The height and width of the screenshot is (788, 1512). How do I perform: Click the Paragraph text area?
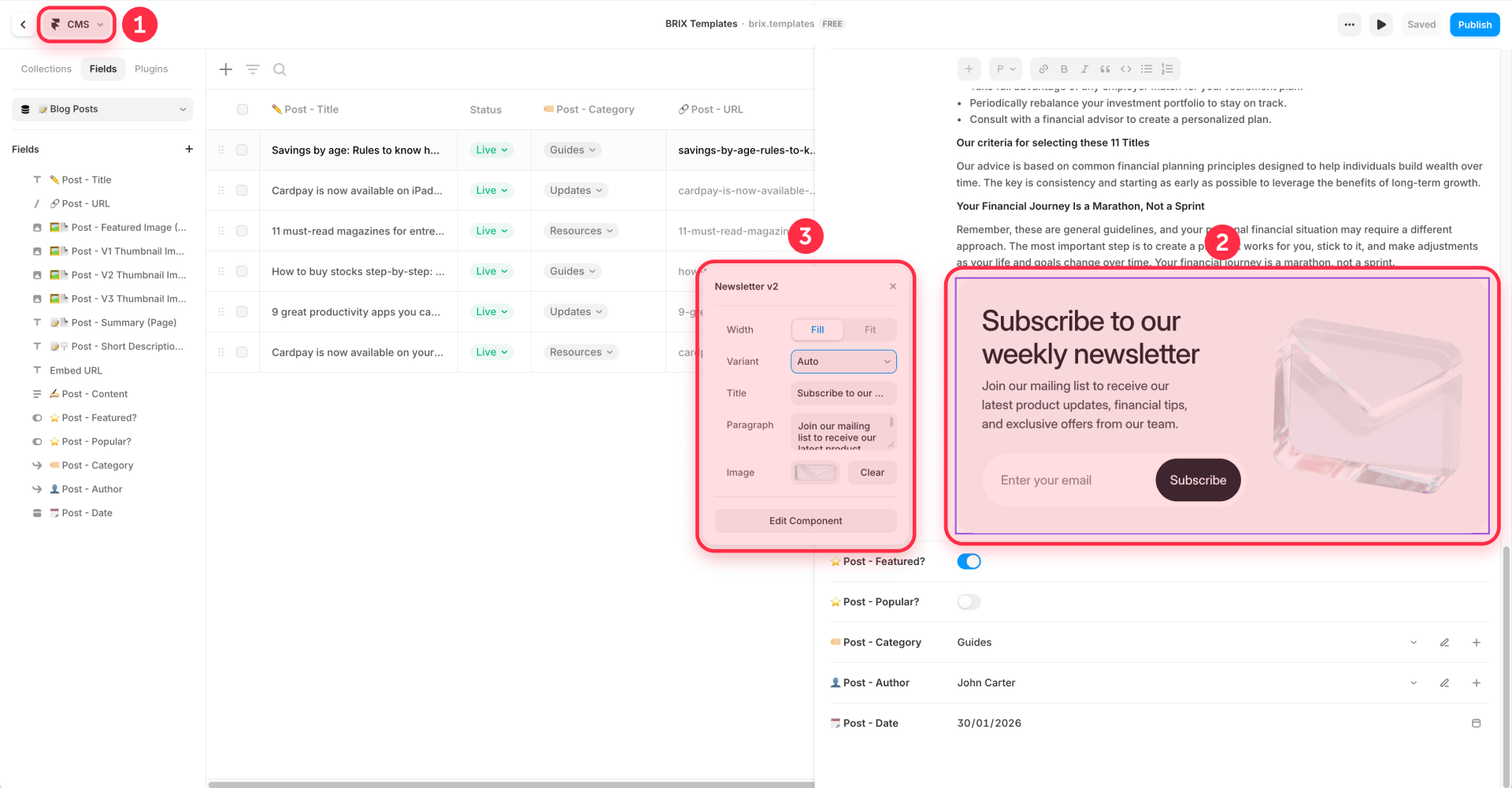pyautogui.click(x=843, y=432)
